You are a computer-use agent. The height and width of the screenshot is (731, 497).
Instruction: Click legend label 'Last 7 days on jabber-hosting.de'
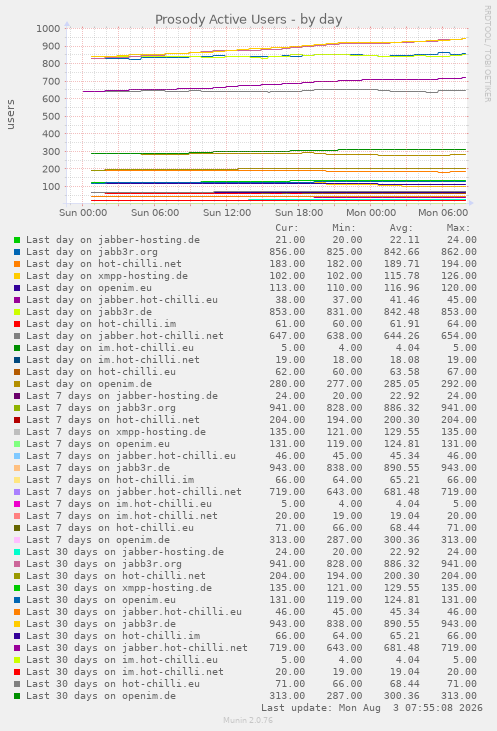pos(122,396)
